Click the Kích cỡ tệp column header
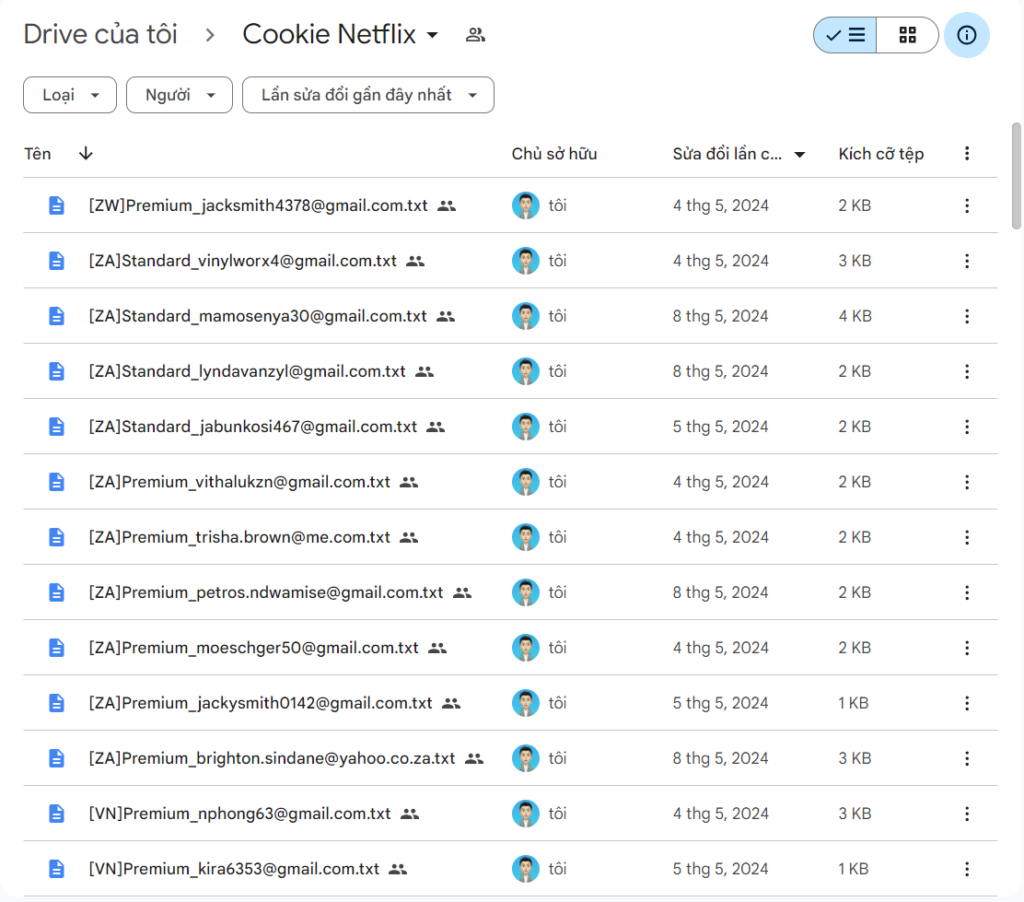The image size is (1024, 902). [880, 154]
